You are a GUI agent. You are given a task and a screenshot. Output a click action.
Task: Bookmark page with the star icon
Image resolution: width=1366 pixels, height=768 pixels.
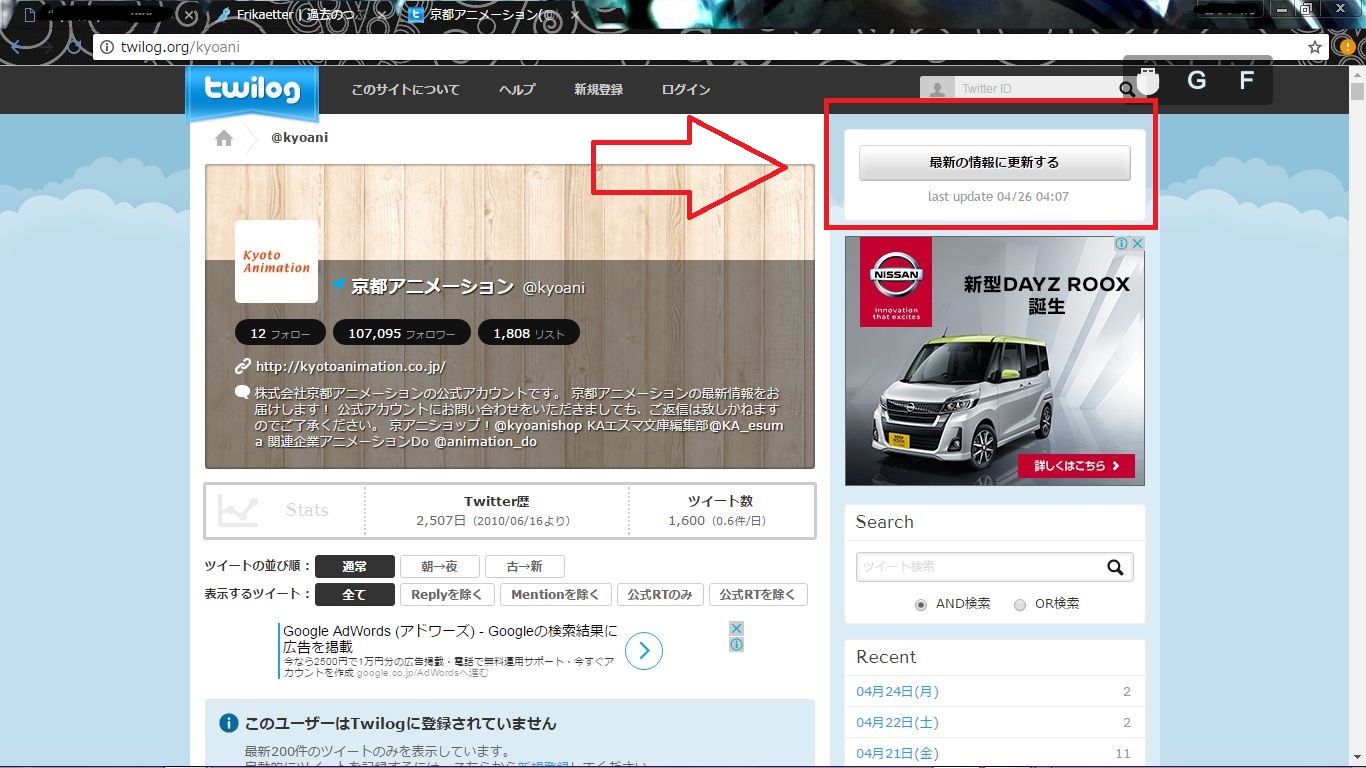coord(1315,47)
